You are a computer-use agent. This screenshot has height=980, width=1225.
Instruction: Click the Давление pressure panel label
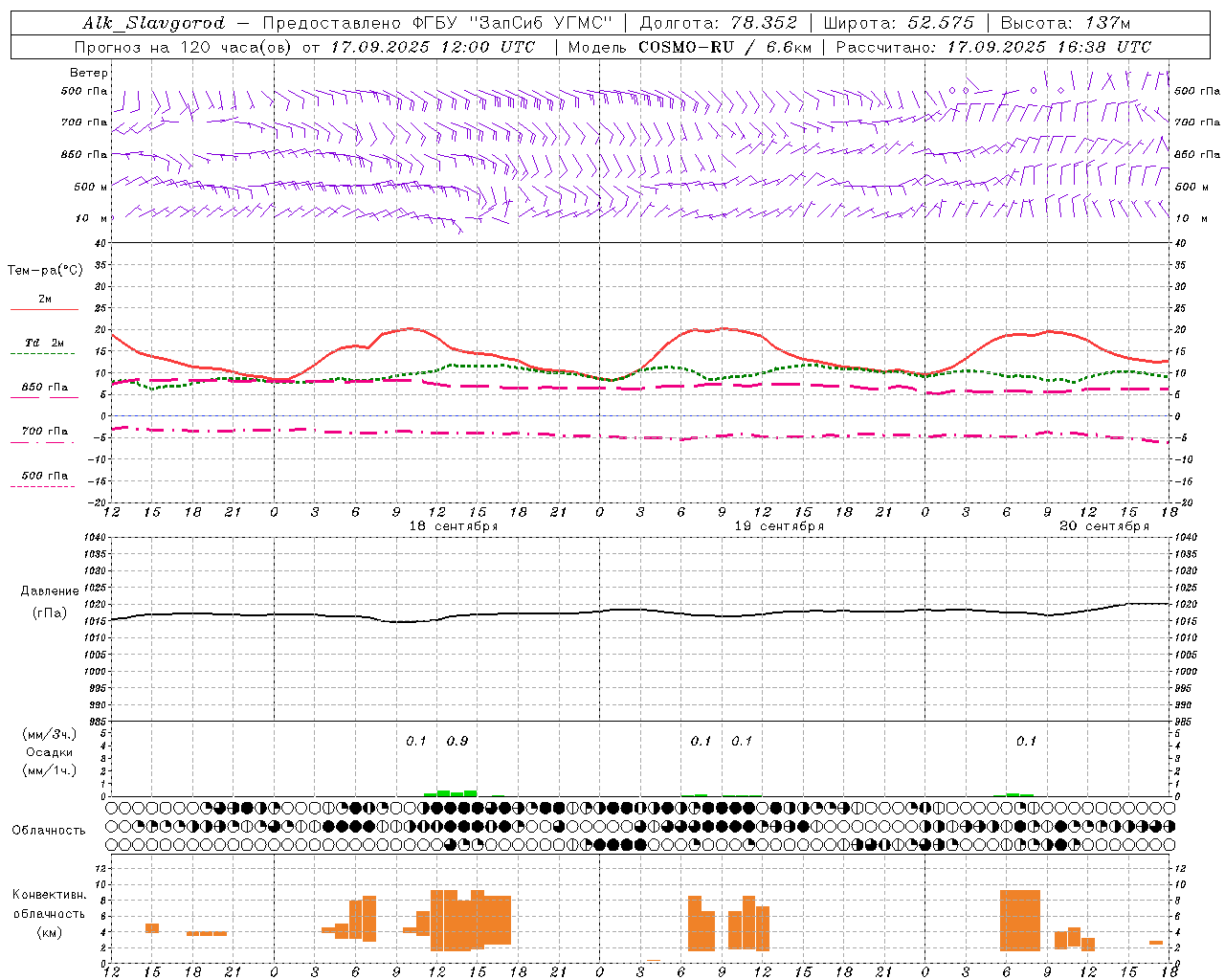pos(50,591)
